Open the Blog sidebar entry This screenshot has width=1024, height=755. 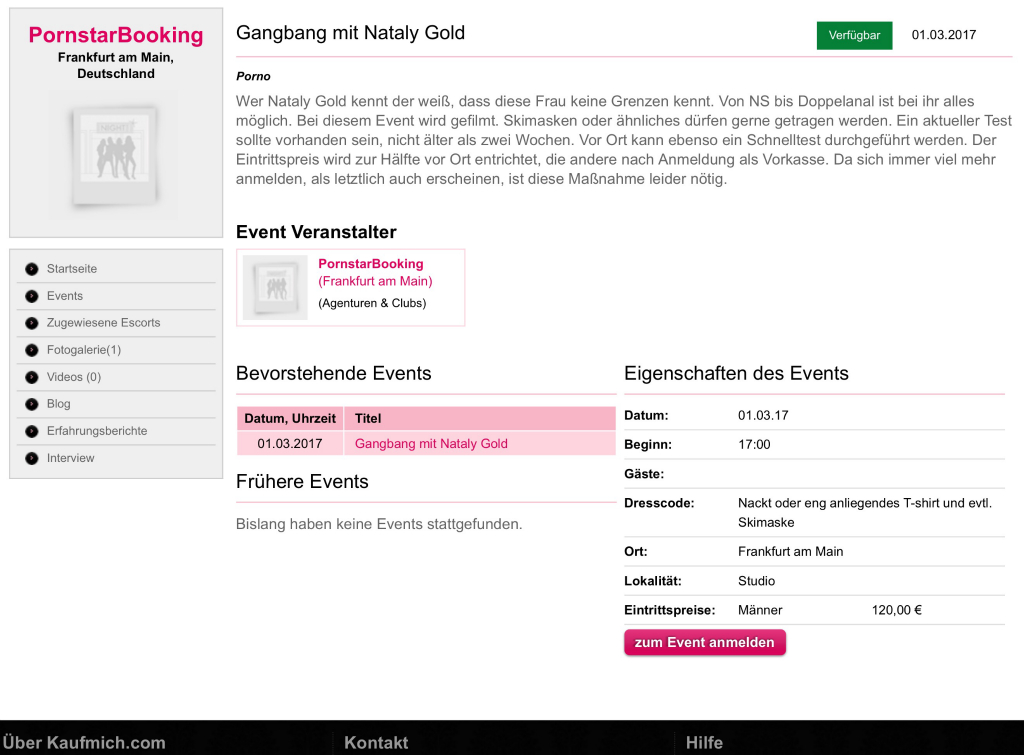(59, 404)
